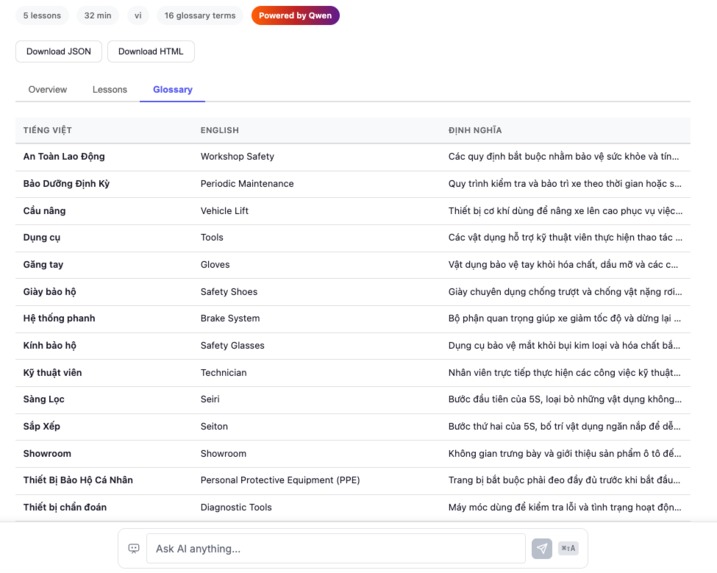Click the definition starting 'Bước thứ hai của 5S'
Viewport: 717px width, 573px height.
(x=564, y=426)
